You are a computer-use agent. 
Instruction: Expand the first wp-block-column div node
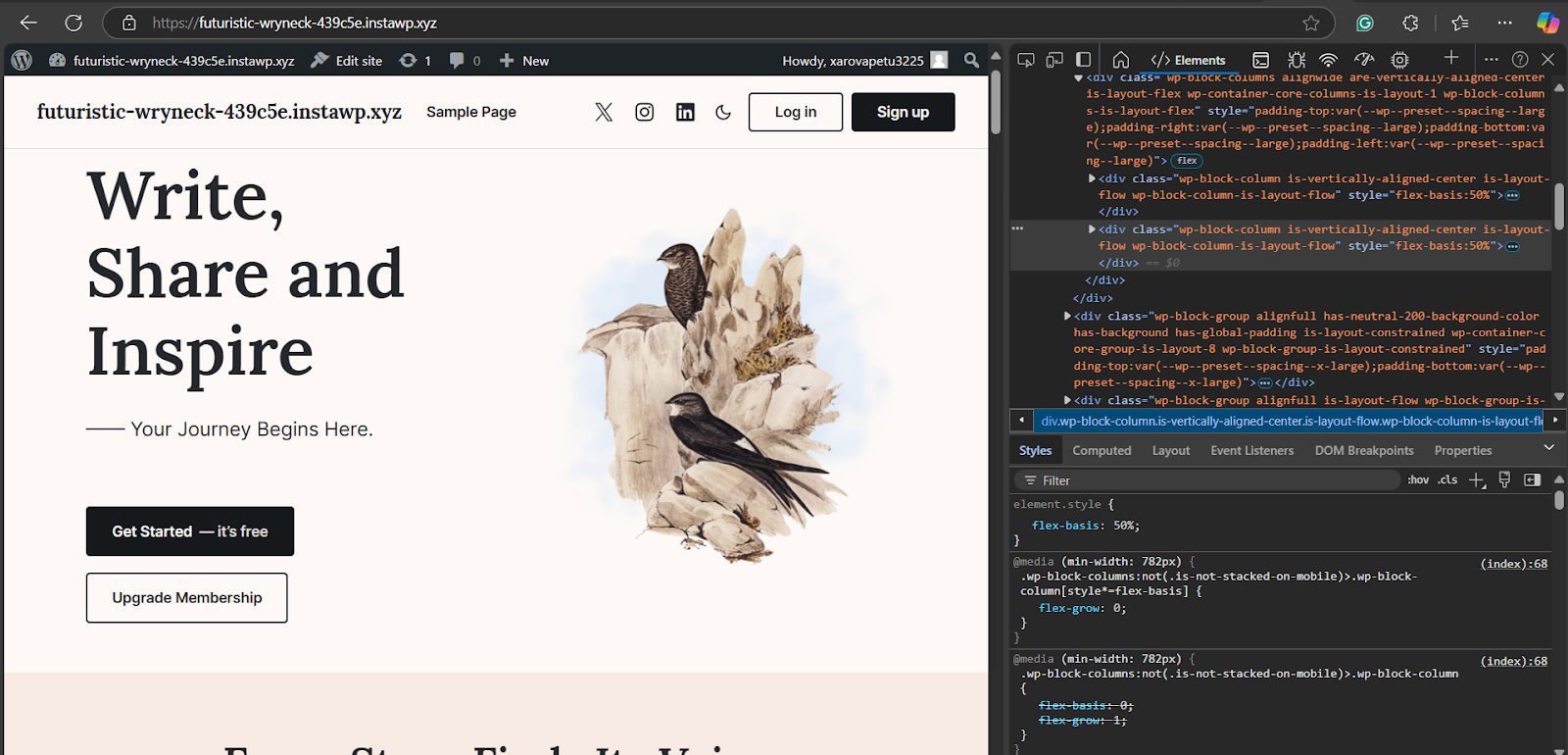pyautogui.click(x=1092, y=178)
